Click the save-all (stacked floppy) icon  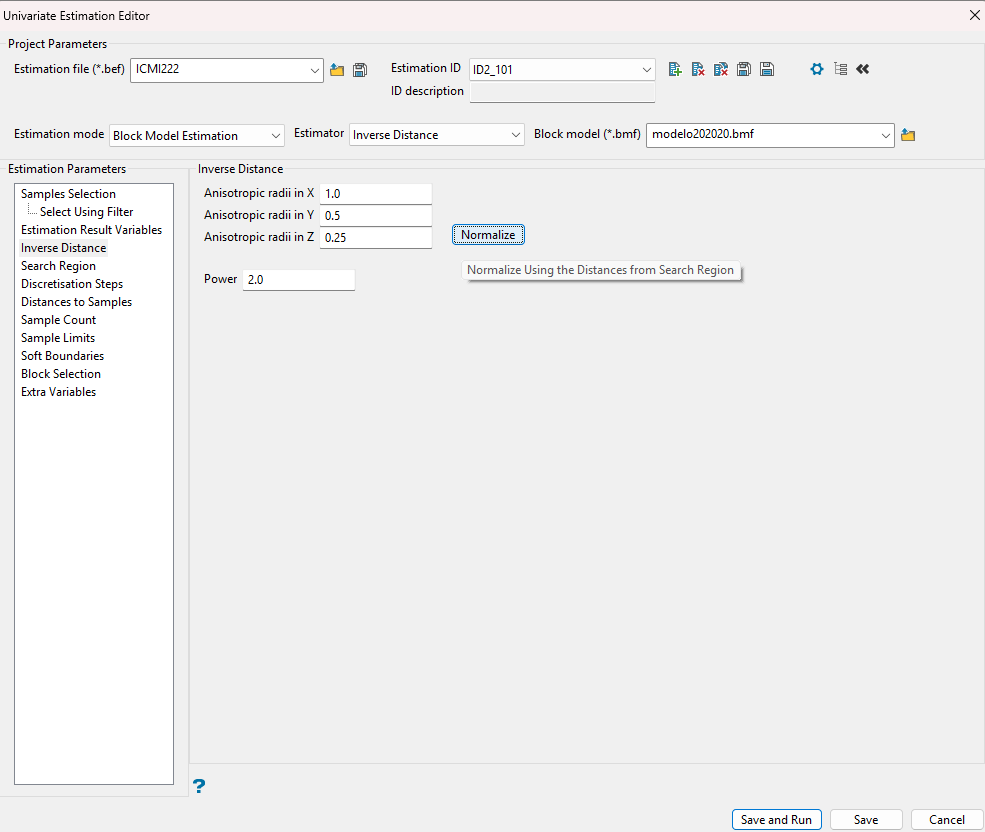point(744,69)
